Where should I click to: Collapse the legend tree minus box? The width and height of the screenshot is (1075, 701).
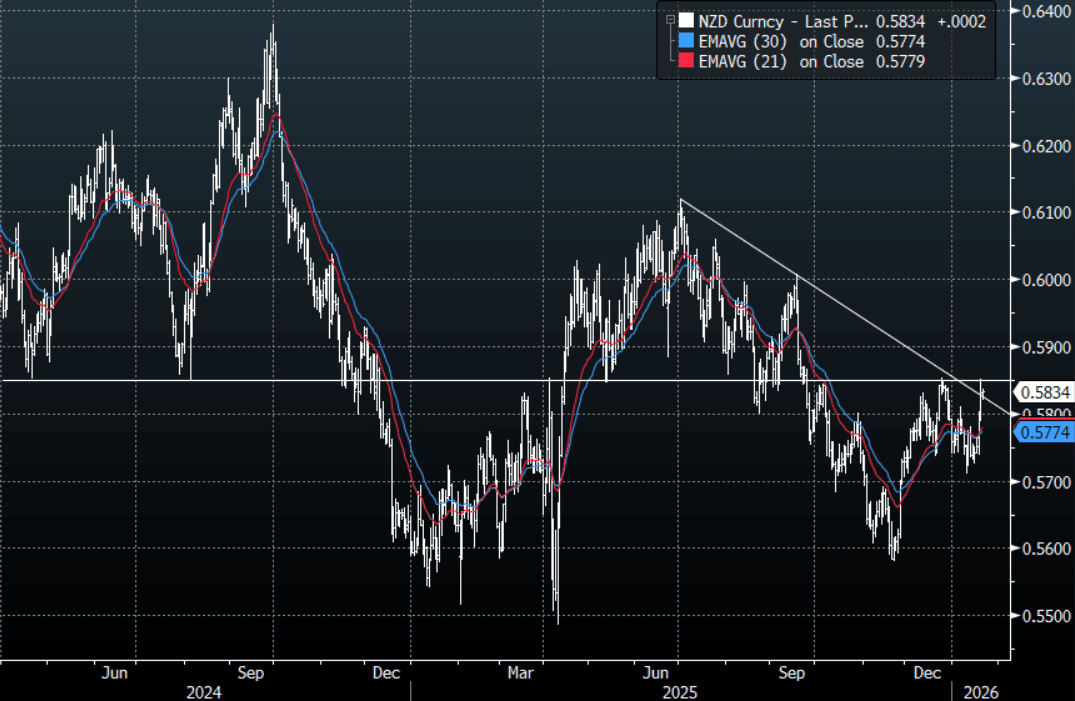click(668, 19)
